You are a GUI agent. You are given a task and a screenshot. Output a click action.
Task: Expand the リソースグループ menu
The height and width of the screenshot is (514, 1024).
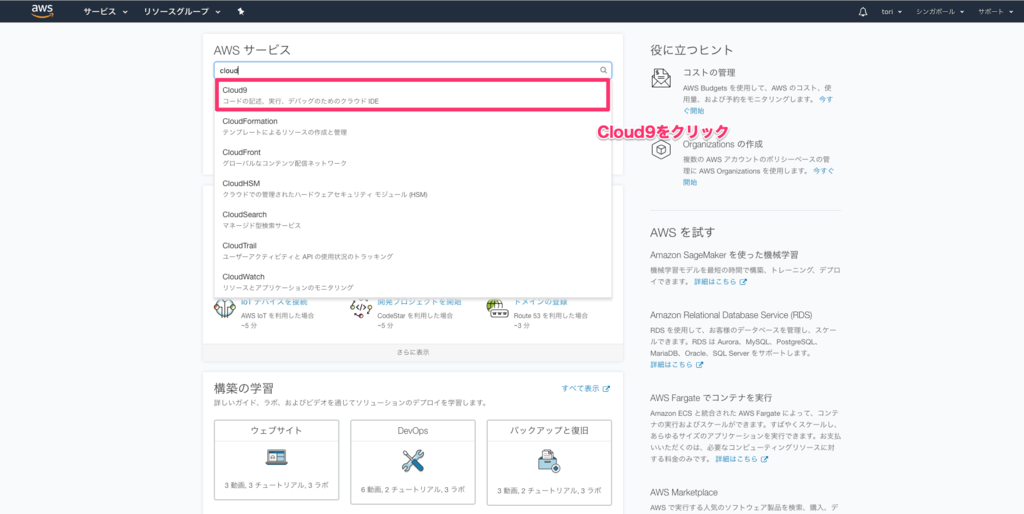pyautogui.click(x=182, y=12)
